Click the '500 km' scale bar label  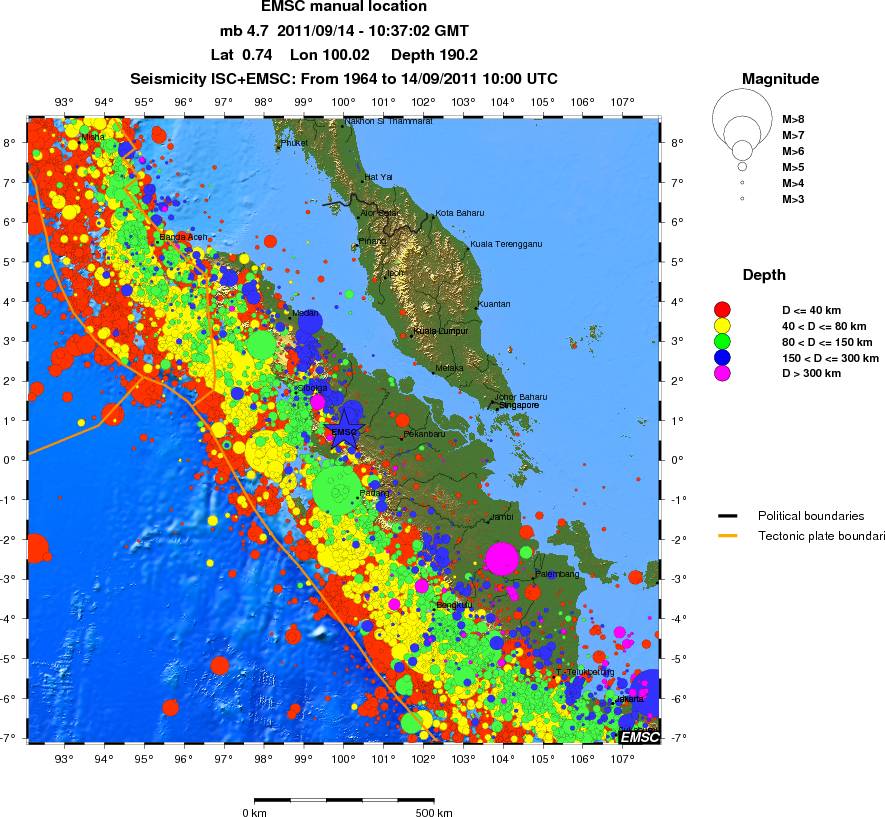(x=434, y=812)
